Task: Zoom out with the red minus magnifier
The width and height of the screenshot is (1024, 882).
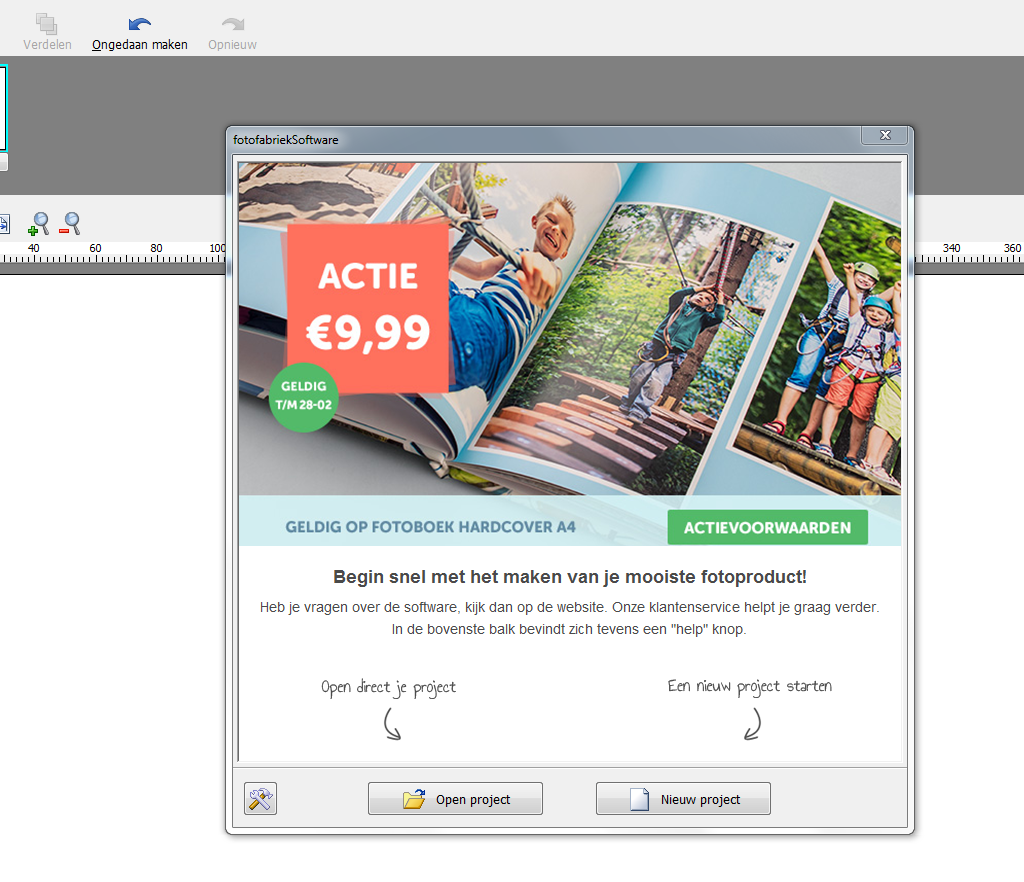Action: click(70, 224)
